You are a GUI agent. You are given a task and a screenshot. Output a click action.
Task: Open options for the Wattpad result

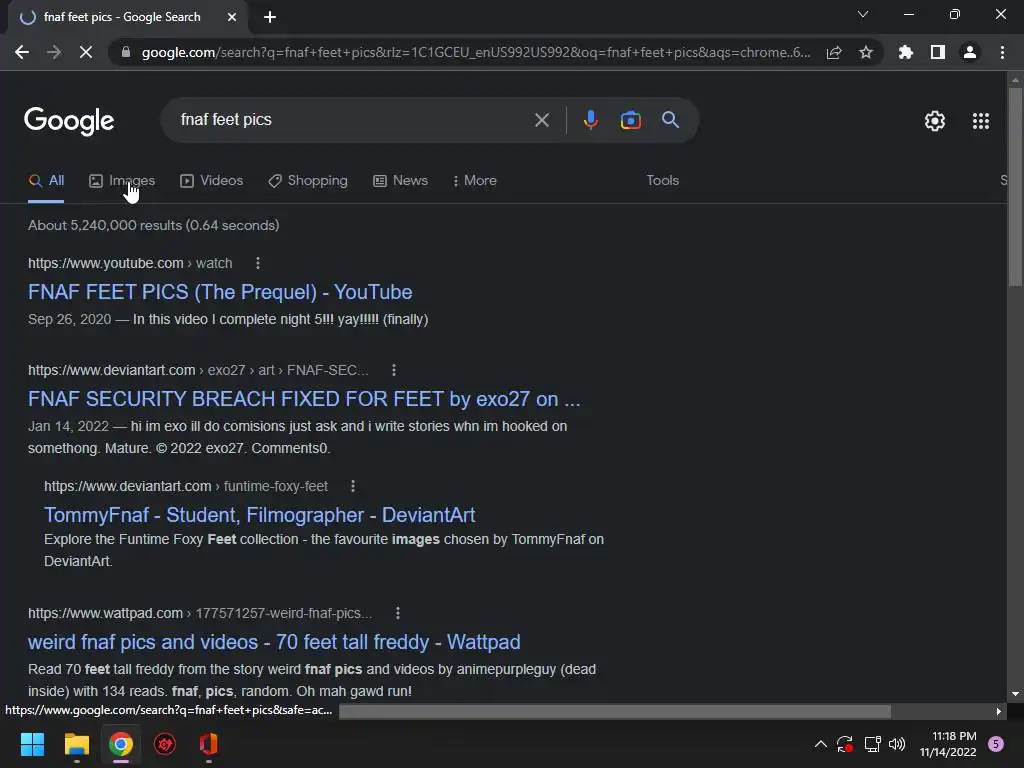click(x=398, y=613)
